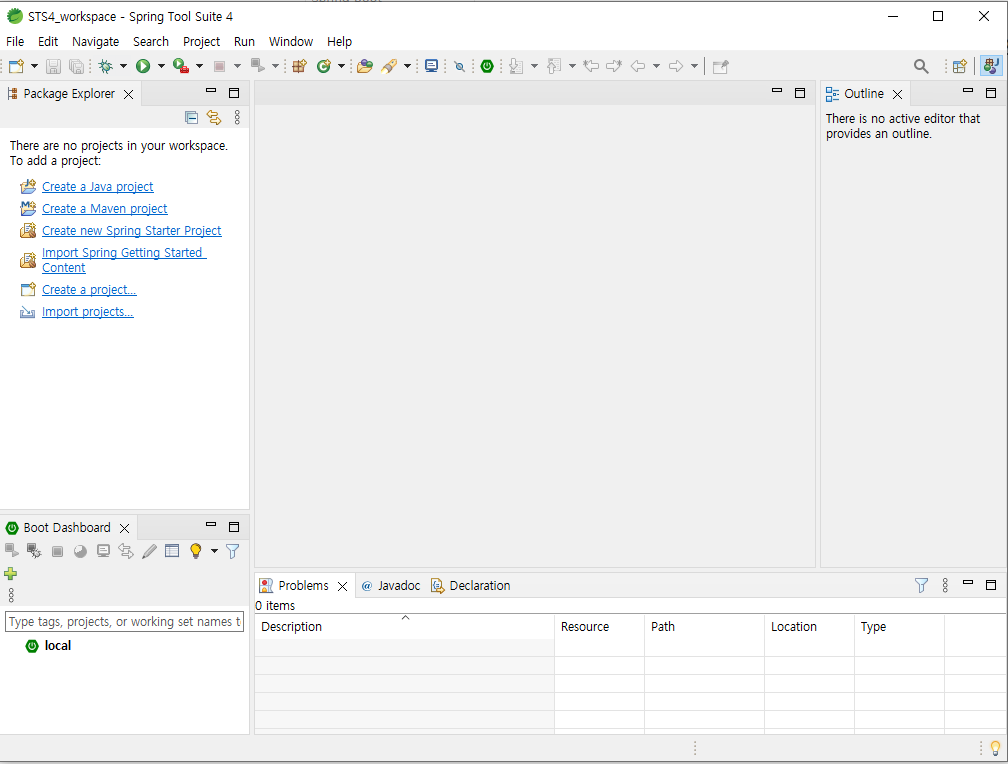Click the green plus icon in Boot Dashboard
This screenshot has height=764, width=1008.
click(x=10, y=574)
